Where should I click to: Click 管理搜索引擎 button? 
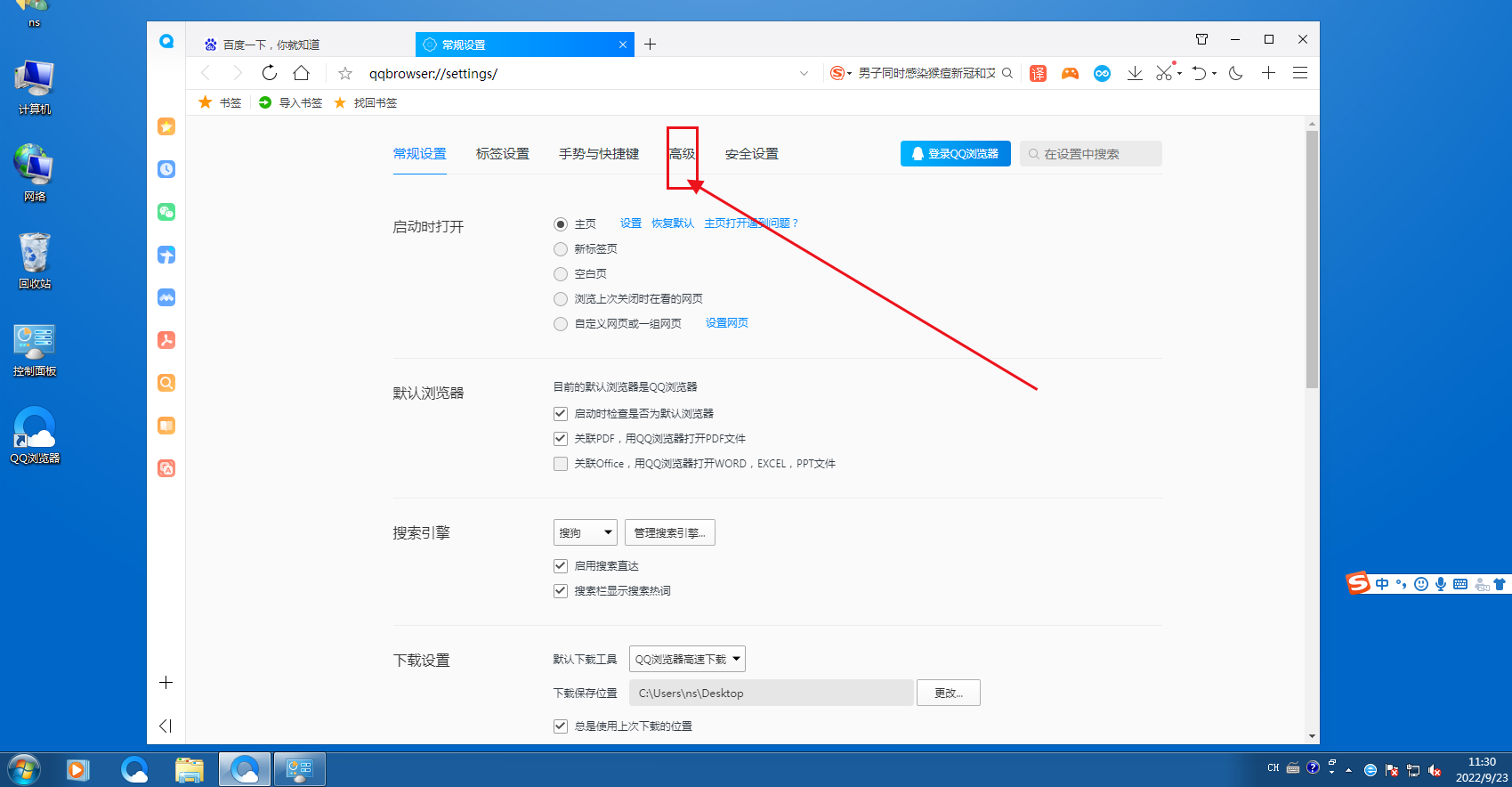coord(670,532)
